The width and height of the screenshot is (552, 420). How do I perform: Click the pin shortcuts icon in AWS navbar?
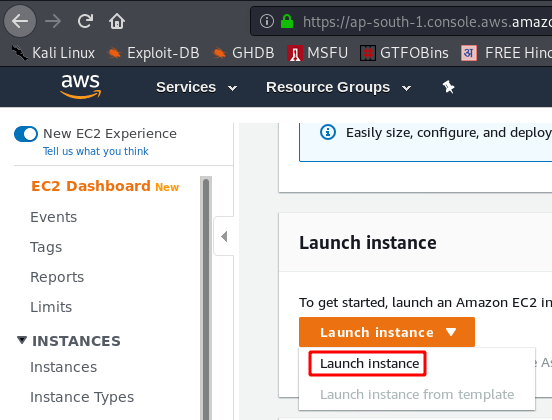(x=448, y=87)
